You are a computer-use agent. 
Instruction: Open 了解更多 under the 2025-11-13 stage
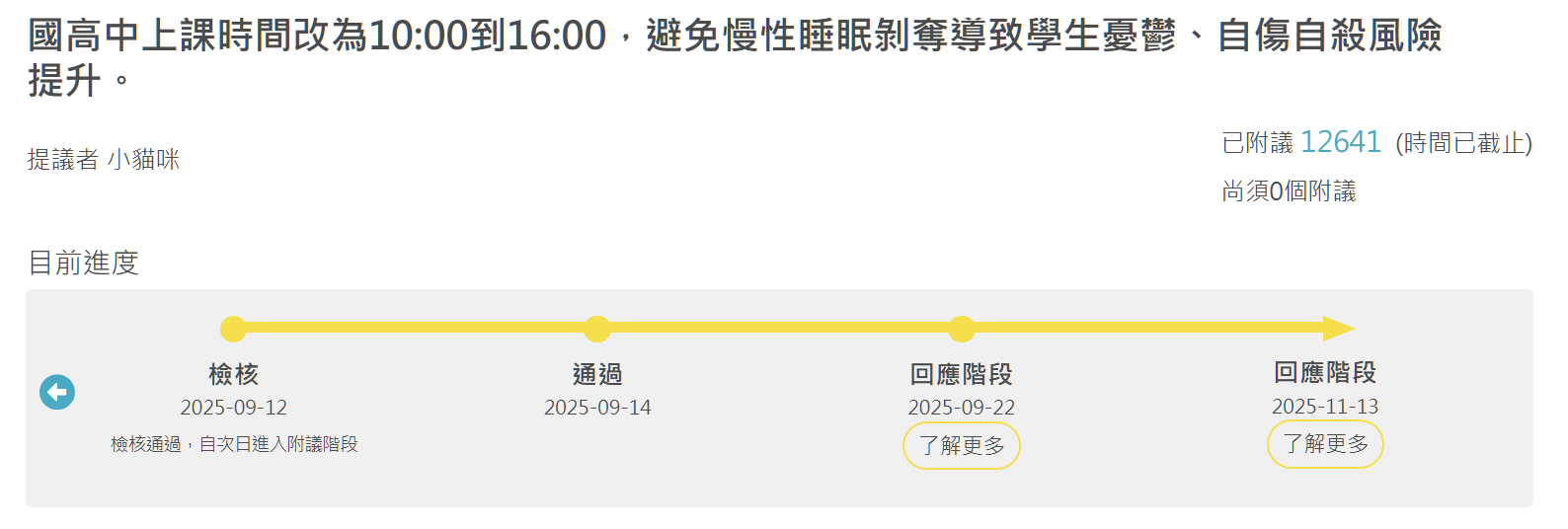pos(1325,444)
